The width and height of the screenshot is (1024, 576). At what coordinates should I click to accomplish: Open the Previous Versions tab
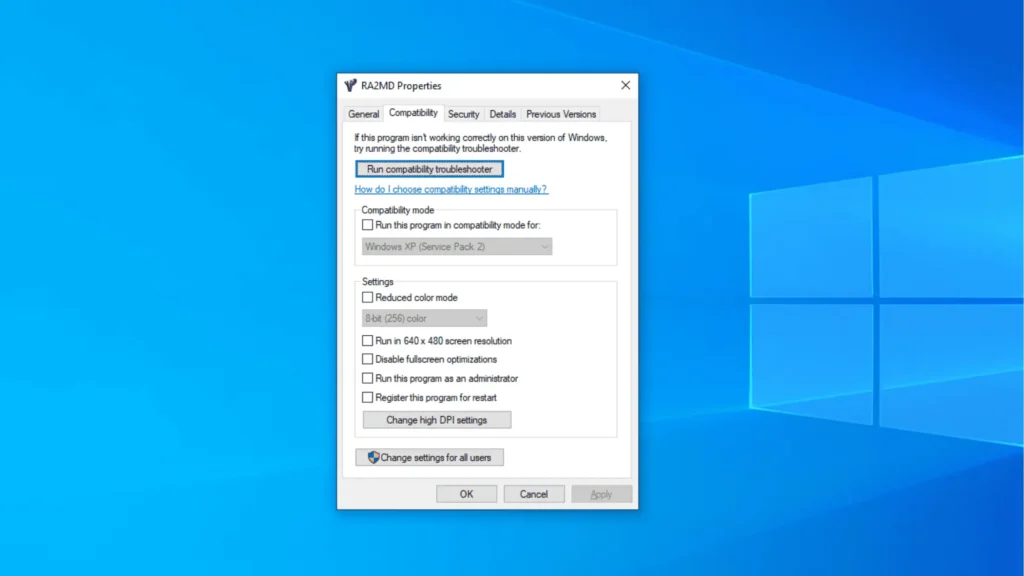561,114
